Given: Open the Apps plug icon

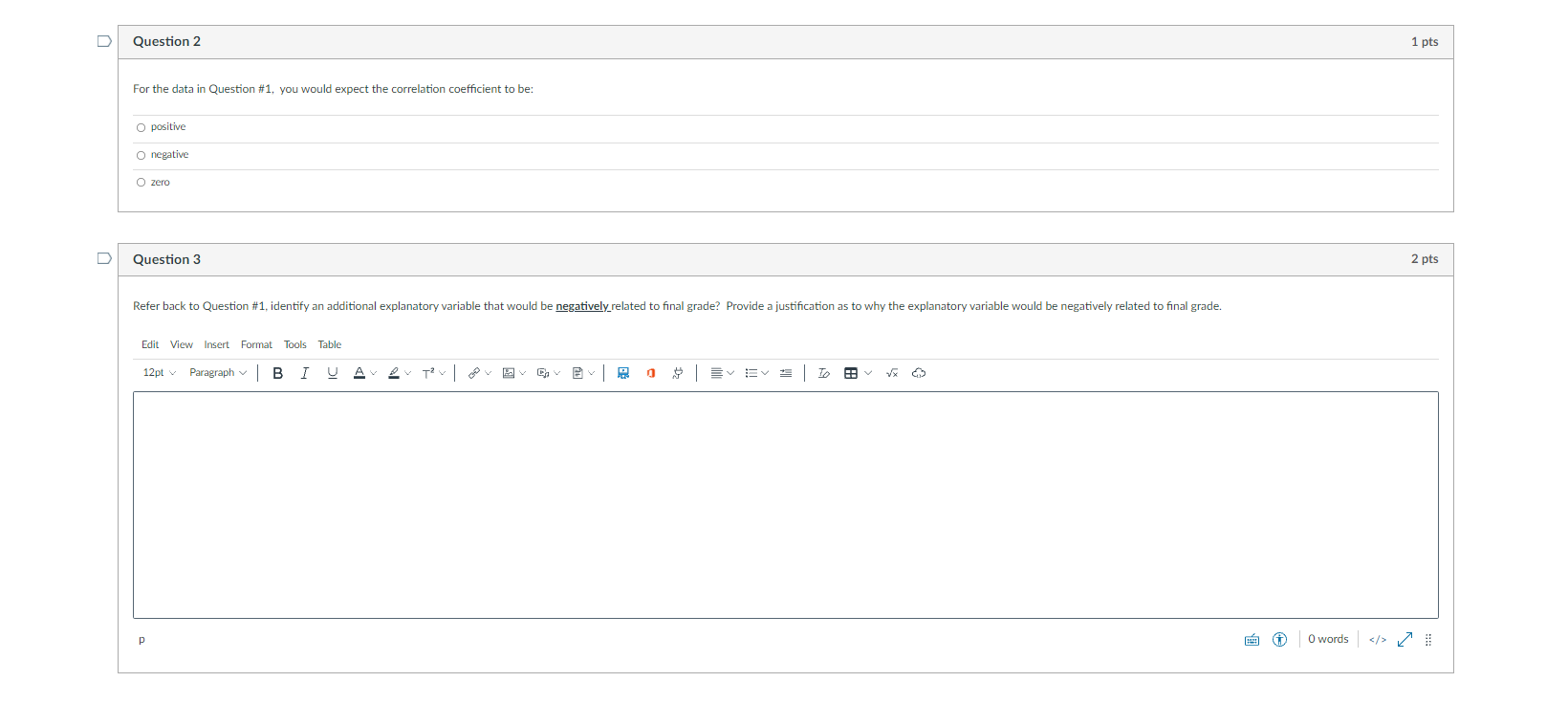Looking at the screenshot, I should pos(678,373).
